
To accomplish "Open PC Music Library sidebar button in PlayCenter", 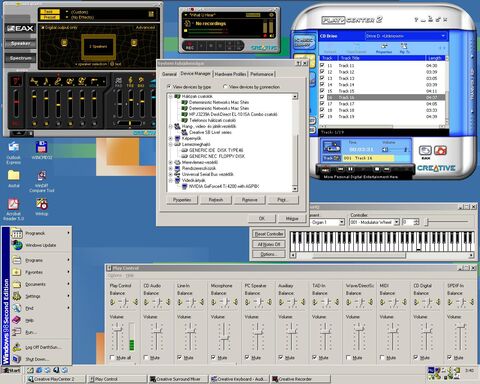I will (304, 42).
